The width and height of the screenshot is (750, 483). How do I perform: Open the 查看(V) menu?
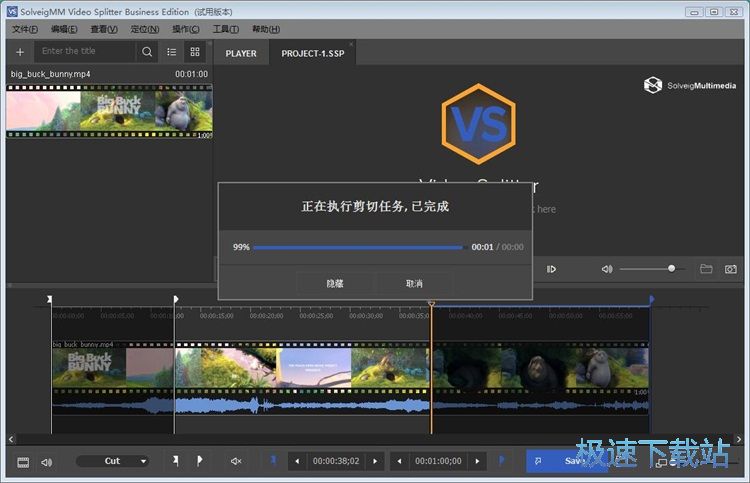[x=104, y=29]
